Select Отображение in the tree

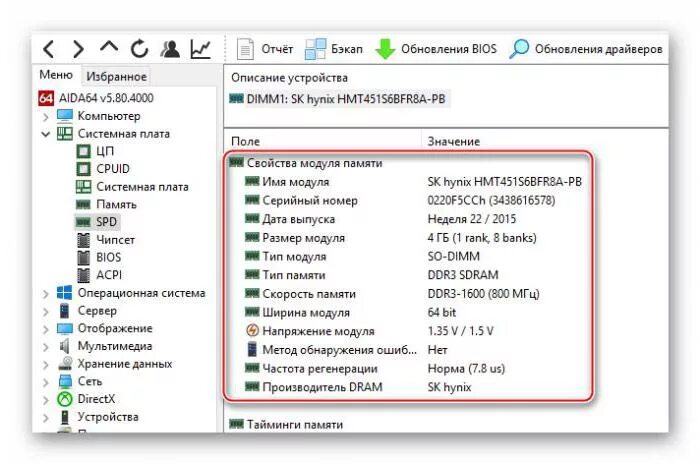[105, 328]
